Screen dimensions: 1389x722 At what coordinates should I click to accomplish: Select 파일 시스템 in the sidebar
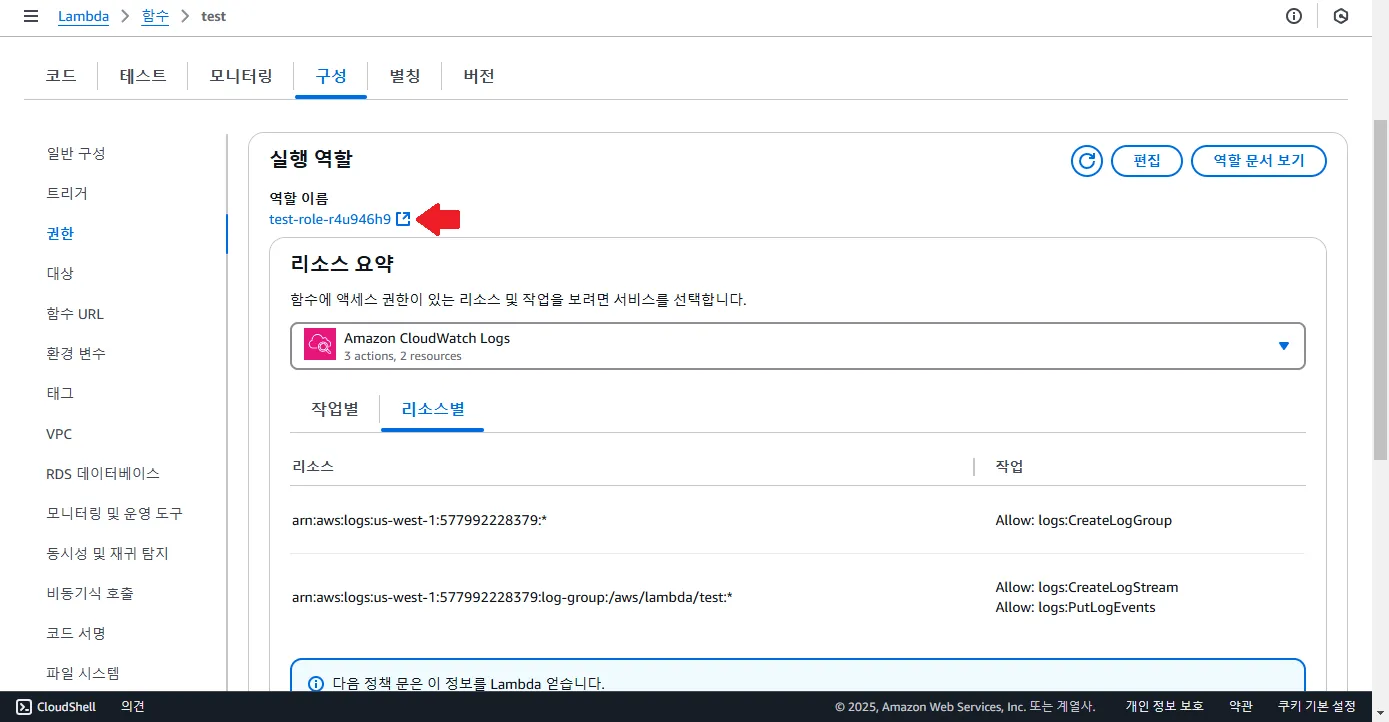[83, 674]
